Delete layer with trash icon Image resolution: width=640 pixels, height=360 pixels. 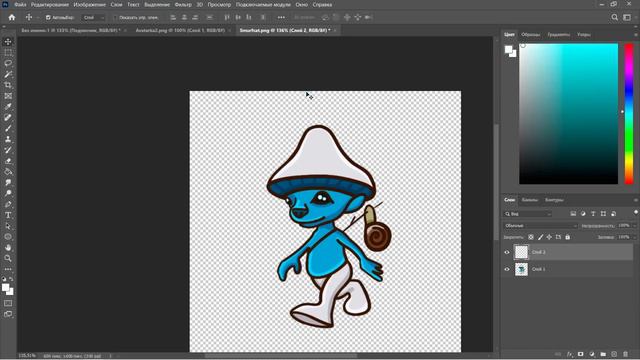(x=625, y=354)
